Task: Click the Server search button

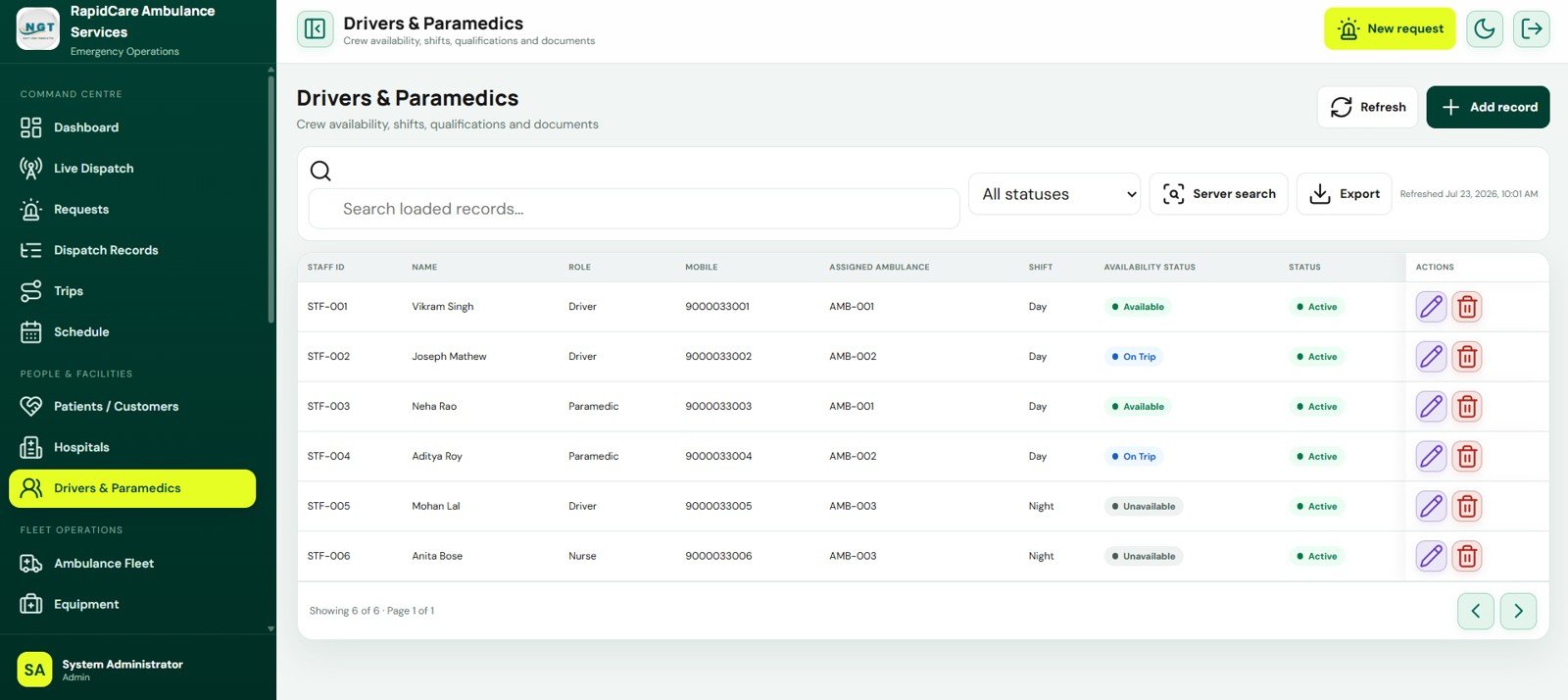Action: coord(1218,194)
